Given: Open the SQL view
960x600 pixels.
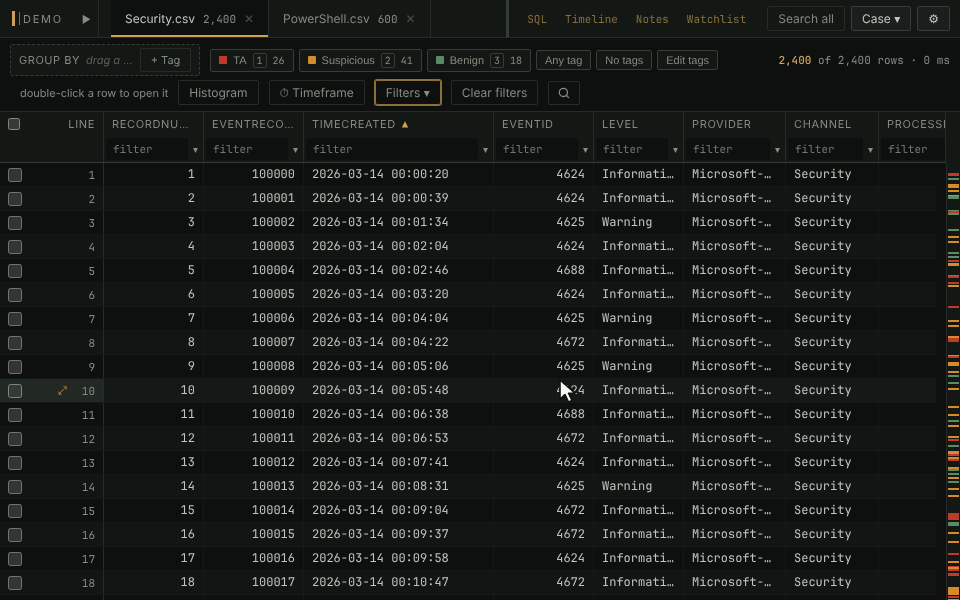Looking at the screenshot, I should tap(537, 20).
